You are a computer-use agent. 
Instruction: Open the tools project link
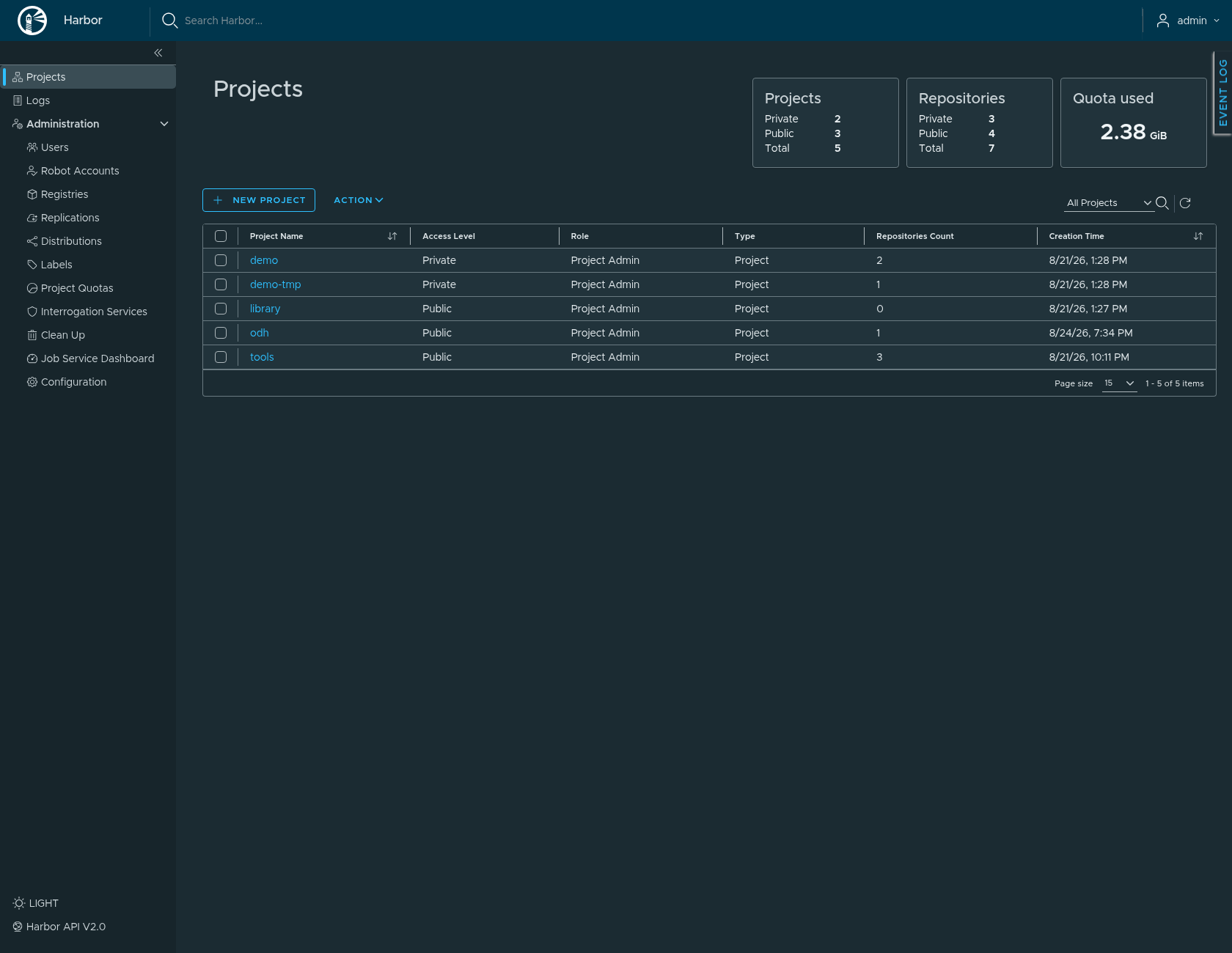click(x=262, y=357)
